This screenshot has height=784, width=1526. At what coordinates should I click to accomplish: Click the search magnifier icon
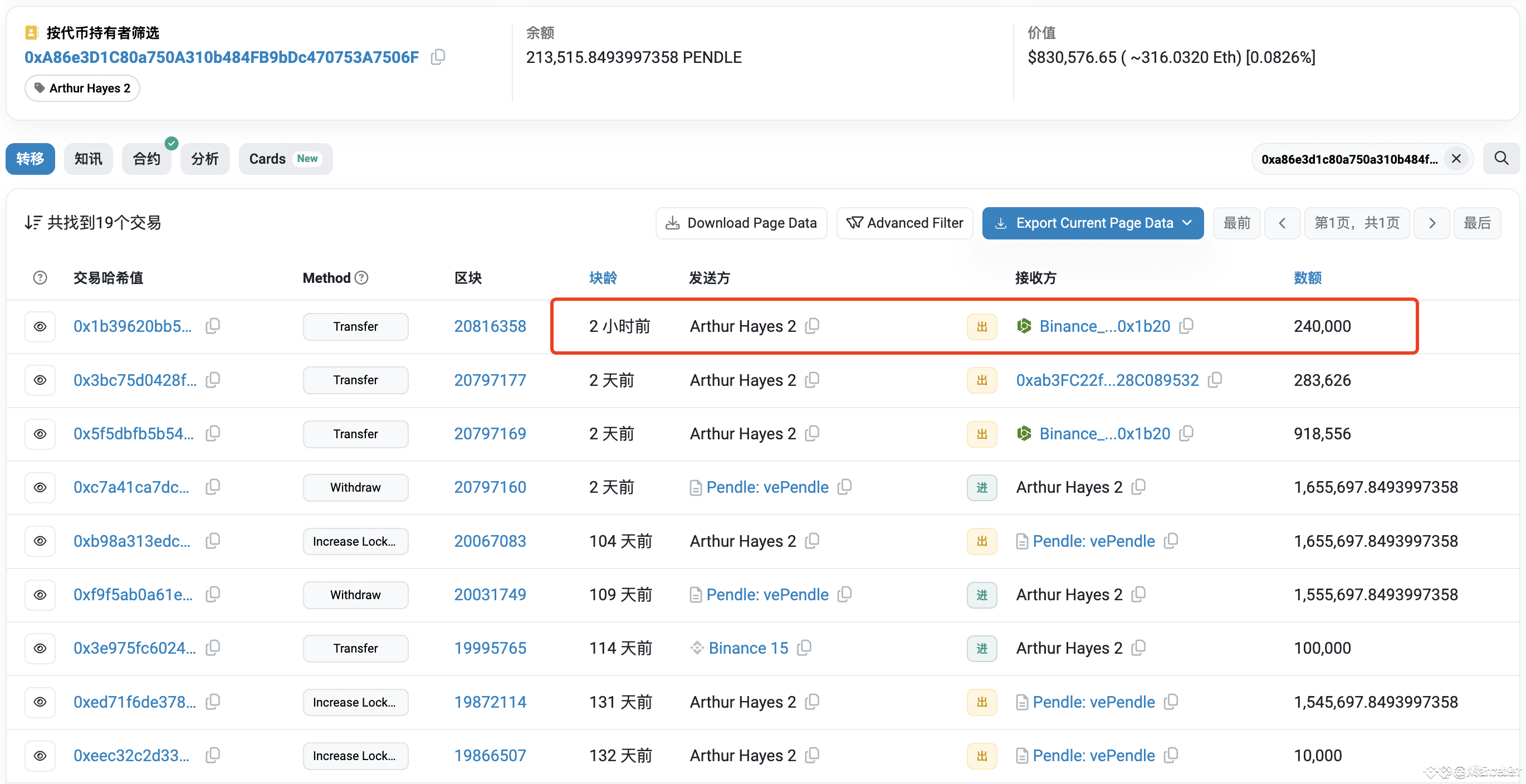tap(1500, 158)
